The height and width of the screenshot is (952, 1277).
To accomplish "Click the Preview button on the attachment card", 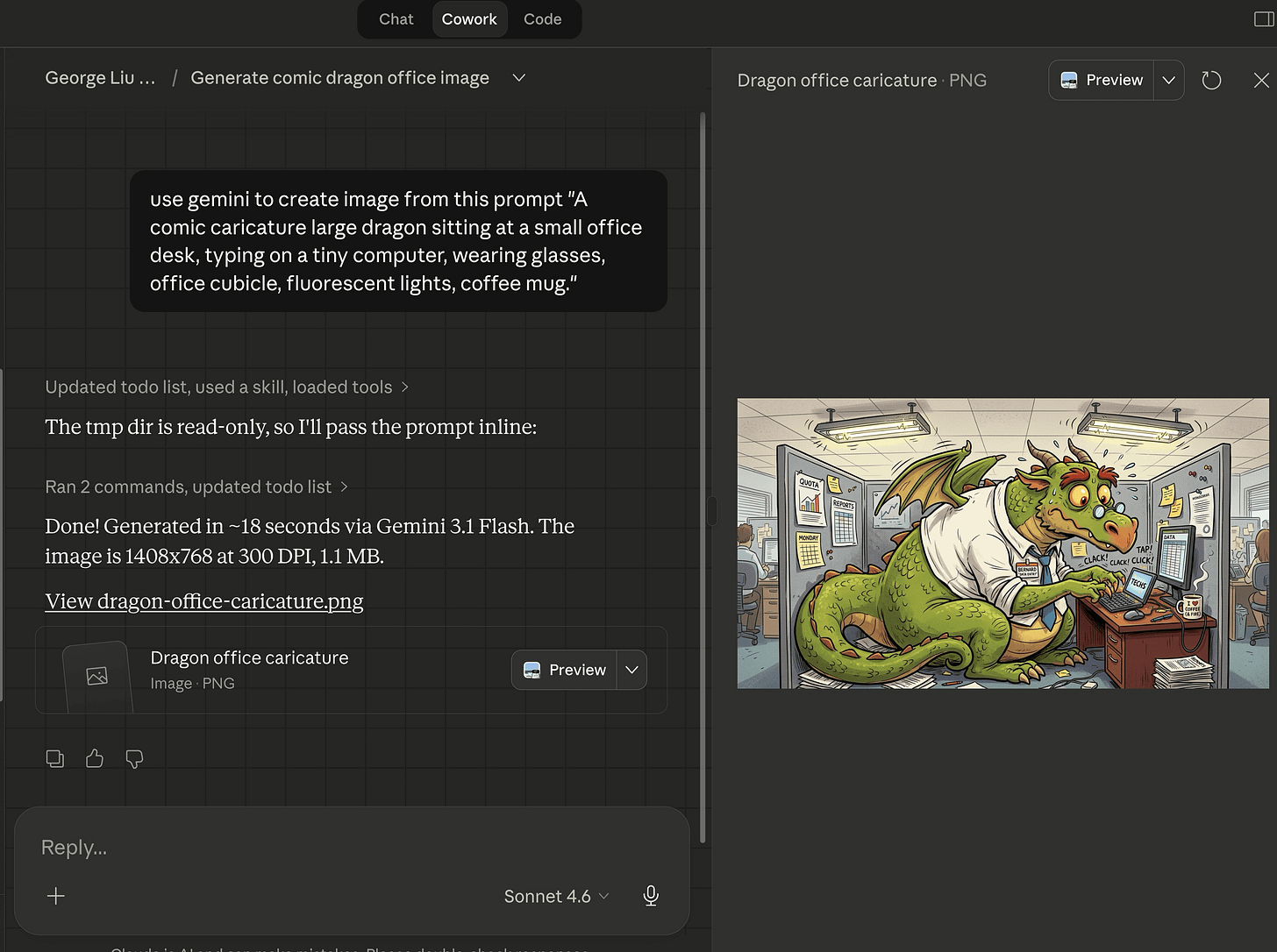I will click(564, 670).
